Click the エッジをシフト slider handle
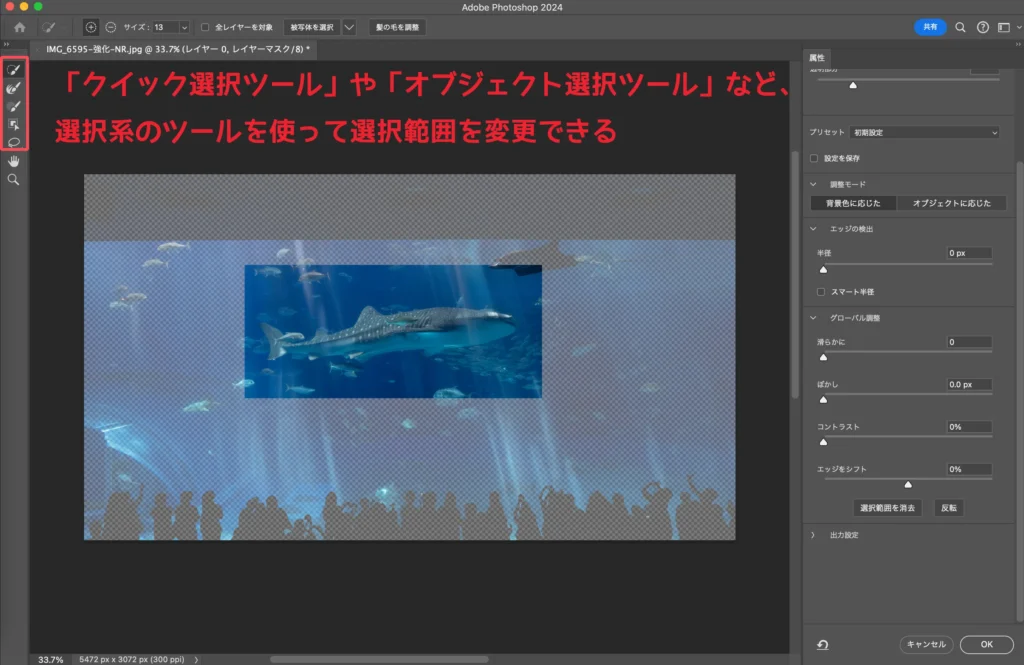 point(908,483)
